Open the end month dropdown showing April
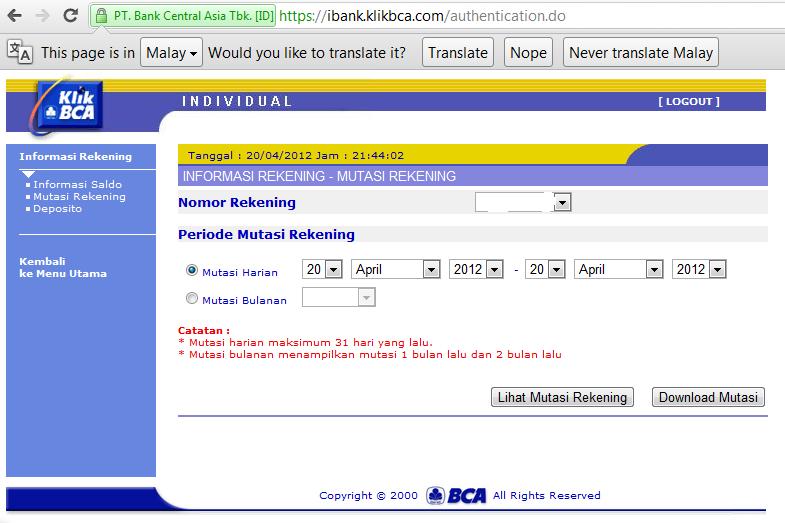This screenshot has height=523, width=785. (x=618, y=269)
